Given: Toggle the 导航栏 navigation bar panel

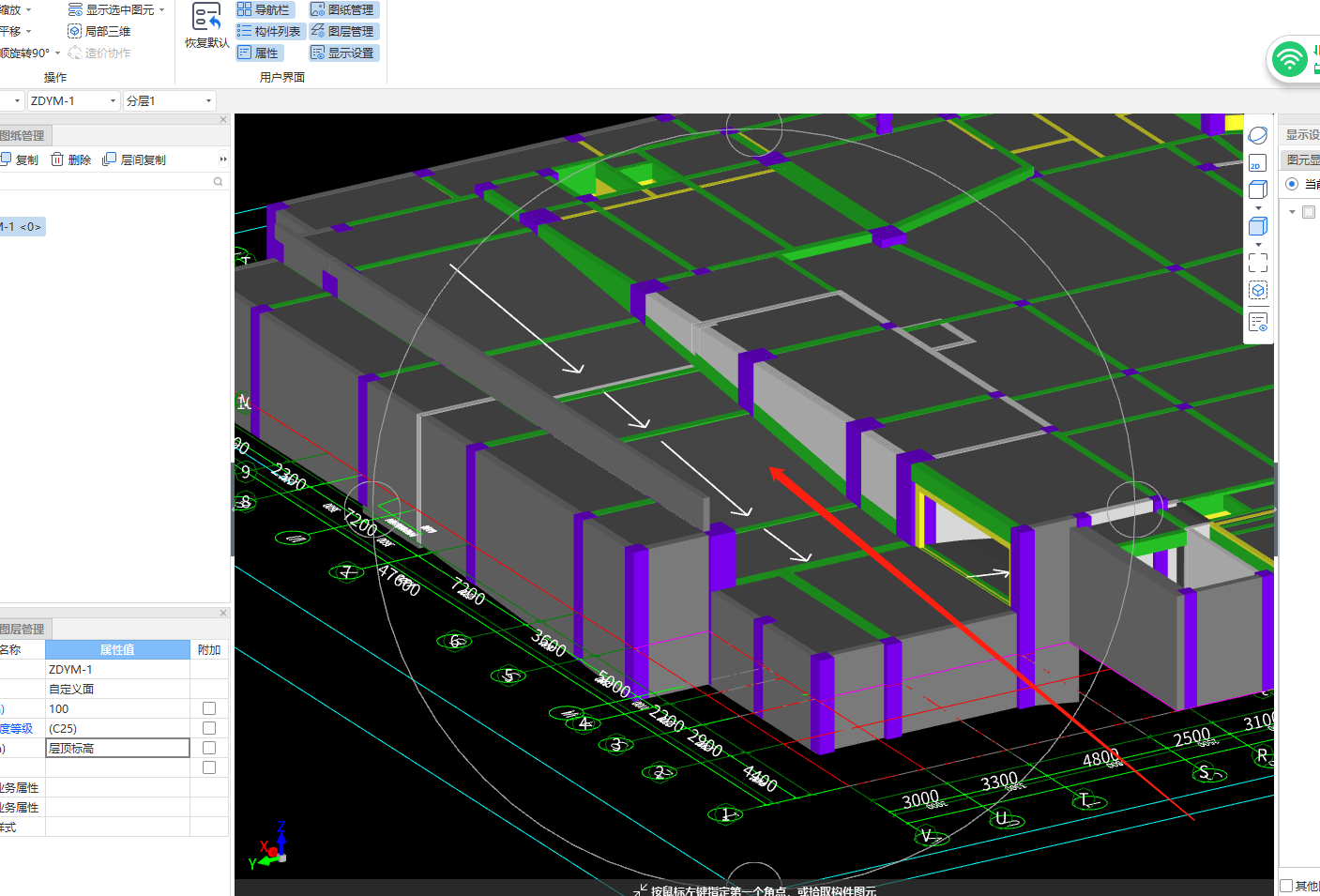Looking at the screenshot, I should (x=264, y=9).
